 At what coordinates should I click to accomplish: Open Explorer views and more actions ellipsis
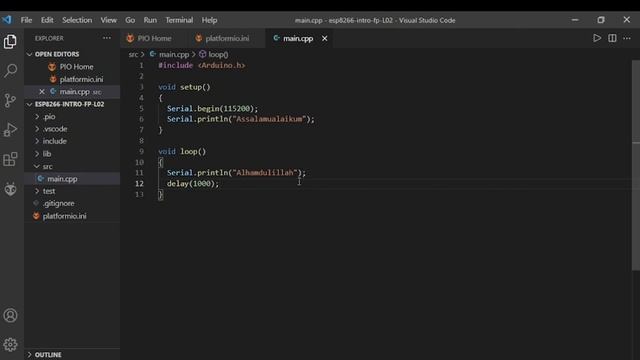point(107,38)
